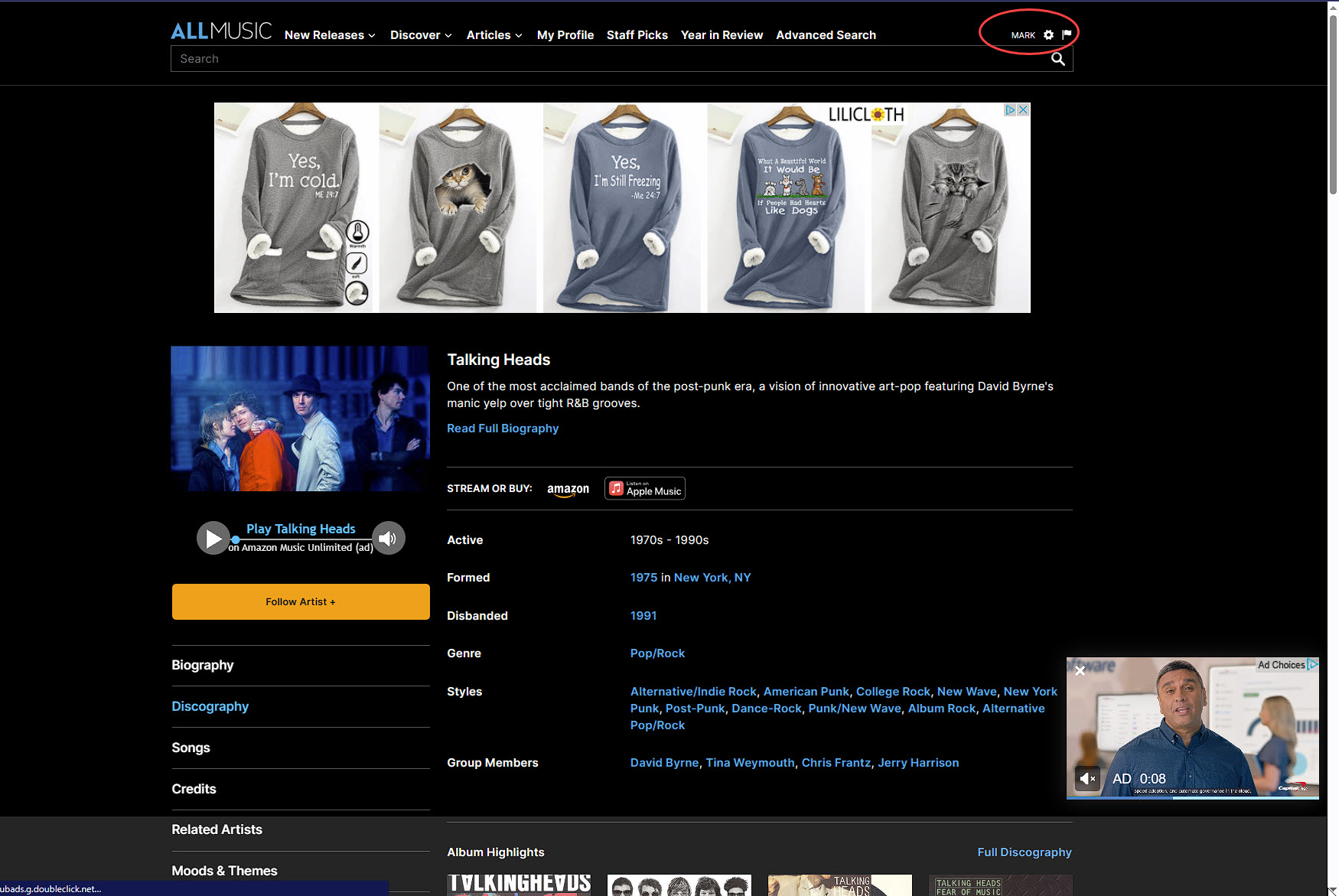Click the settings gear icon next to MARK
The height and width of the screenshot is (896, 1339).
1048,35
